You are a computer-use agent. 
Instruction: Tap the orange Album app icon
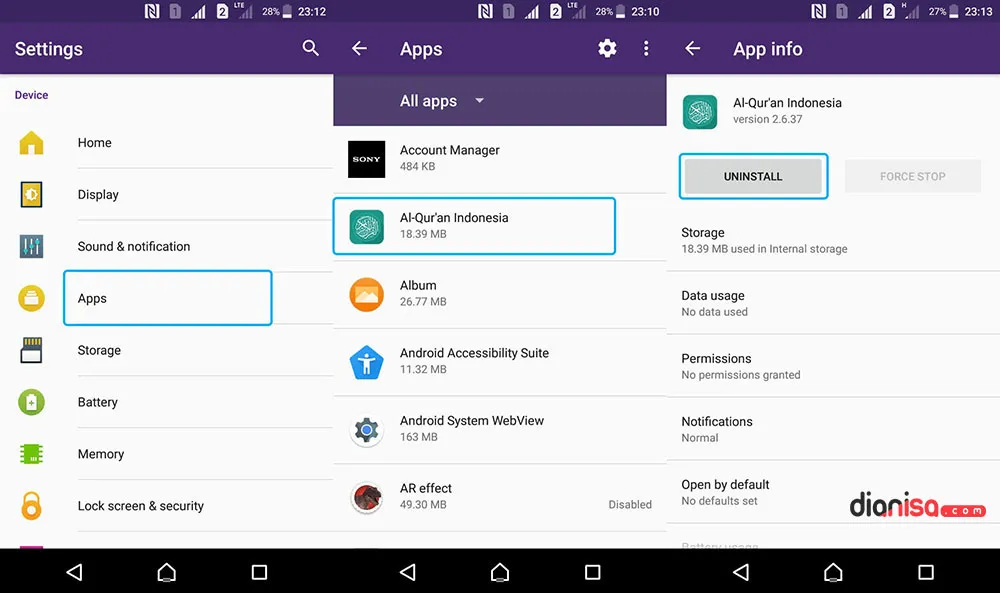point(366,294)
